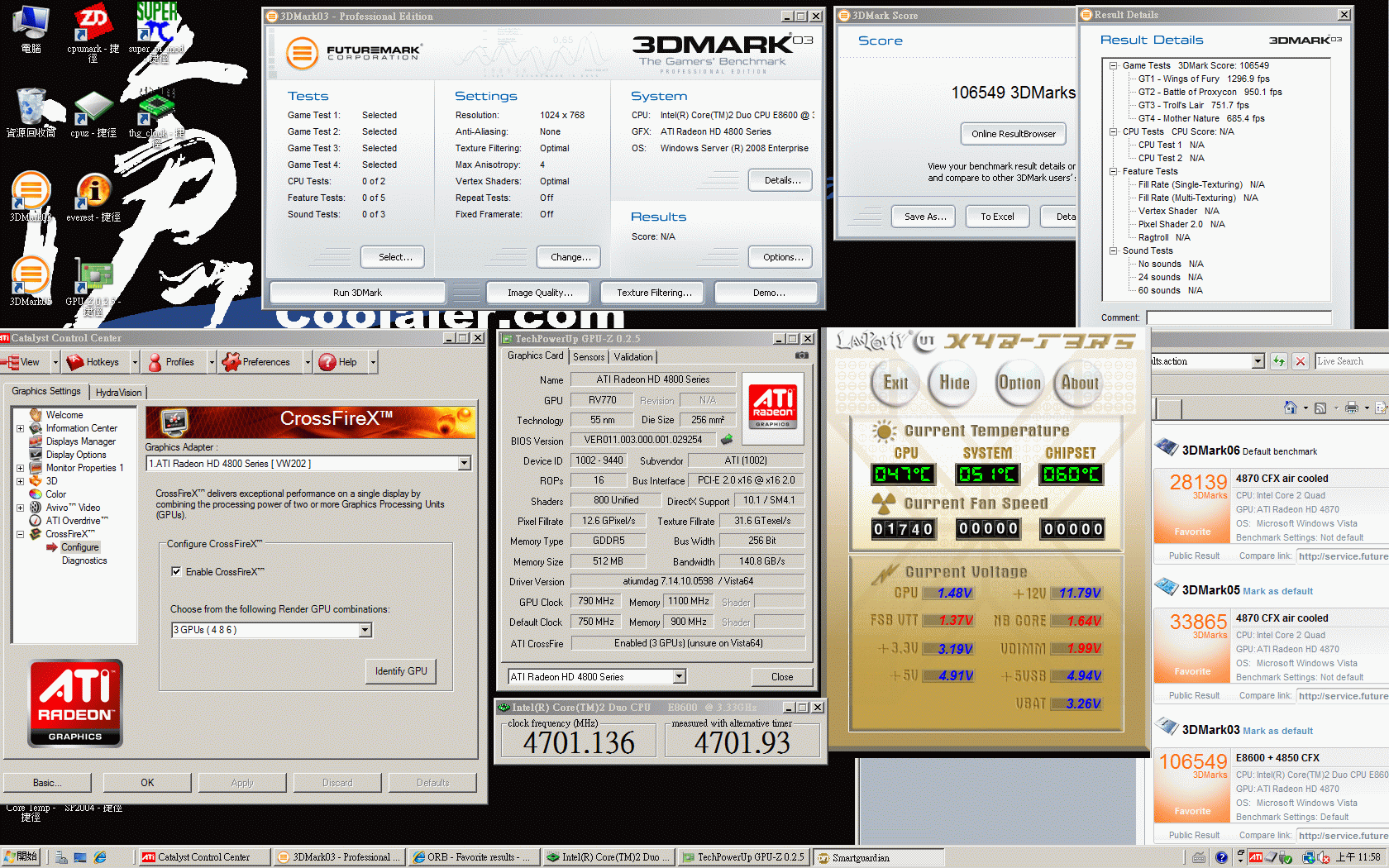
Task: Launch the GPU-Z 0.2.5 desktop shortcut
Action: 93,285
